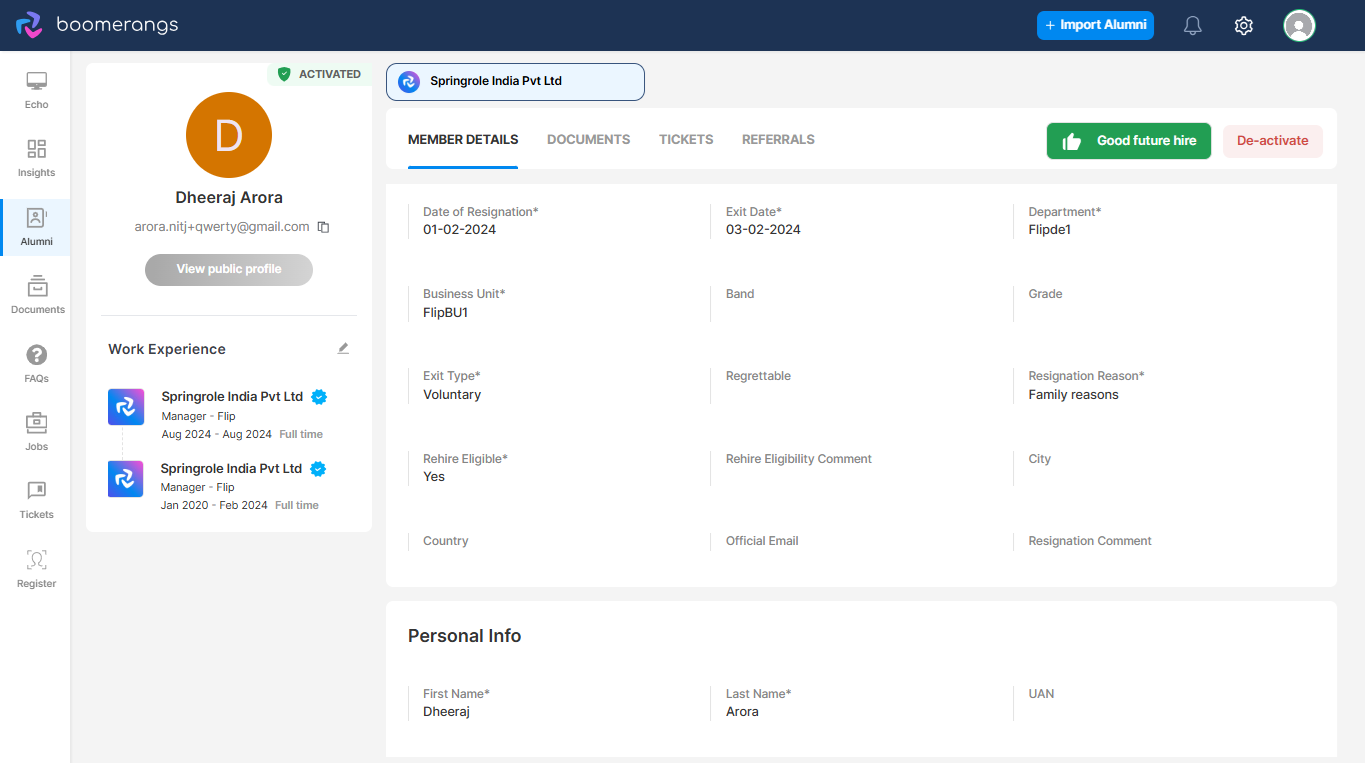Open FAQs in the sidebar
This screenshot has height=763, width=1365.
pyautogui.click(x=36, y=364)
